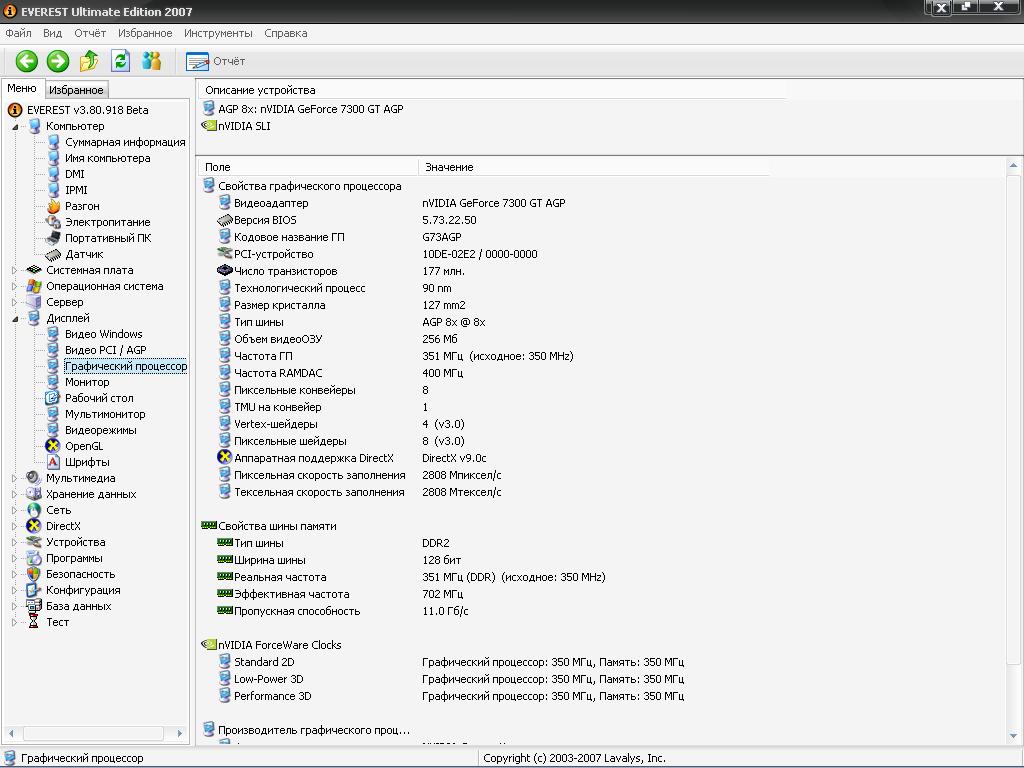Image resolution: width=1024 pixels, height=768 pixels.
Task: Expand the Сеть tree node
Action: tap(15, 511)
